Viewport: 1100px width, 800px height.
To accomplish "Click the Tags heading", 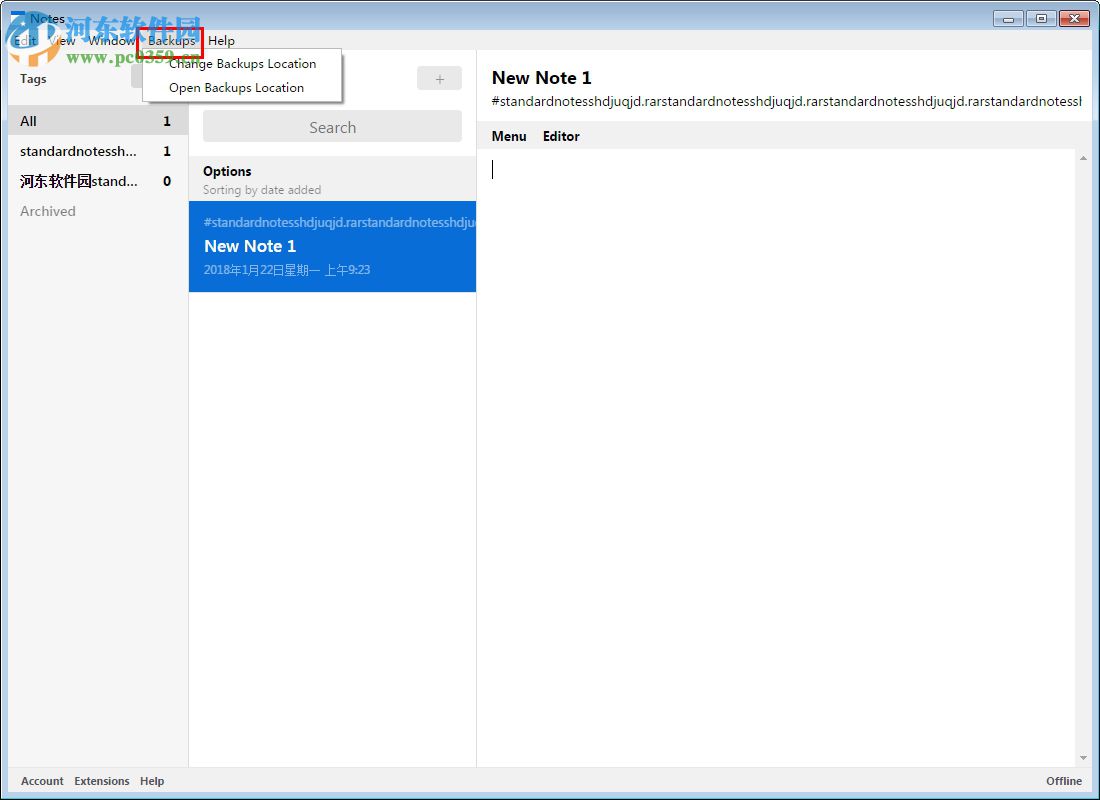I will [x=33, y=79].
